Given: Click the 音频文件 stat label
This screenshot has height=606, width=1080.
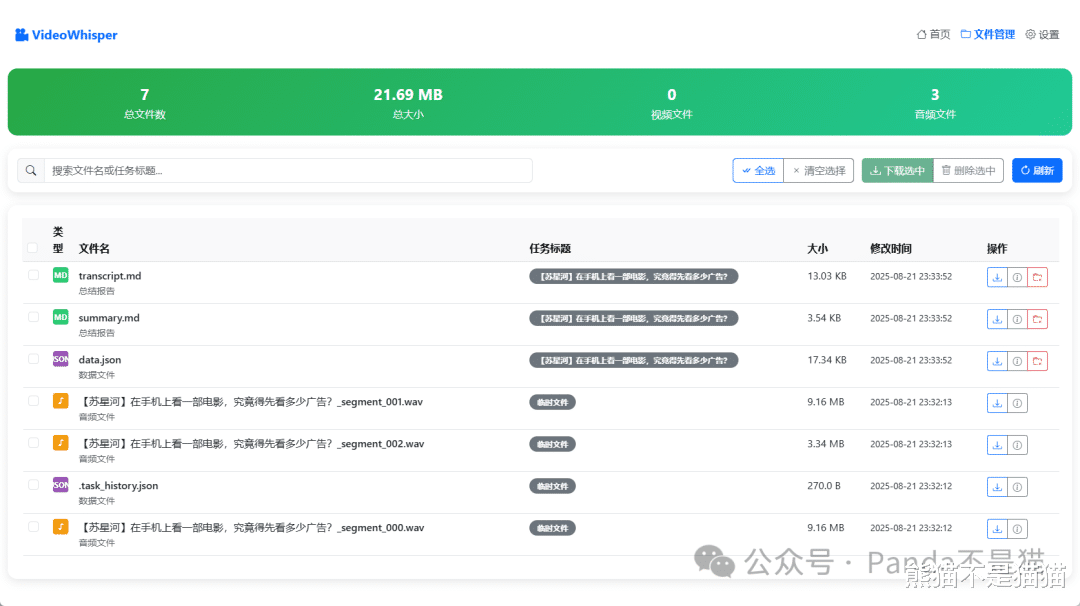Looking at the screenshot, I should coord(935,114).
